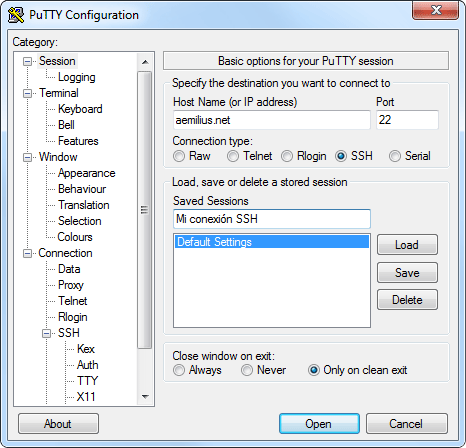Open the Selection settings category
Image resolution: width=466 pixels, height=448 pixels.
(x=79, y=221)
